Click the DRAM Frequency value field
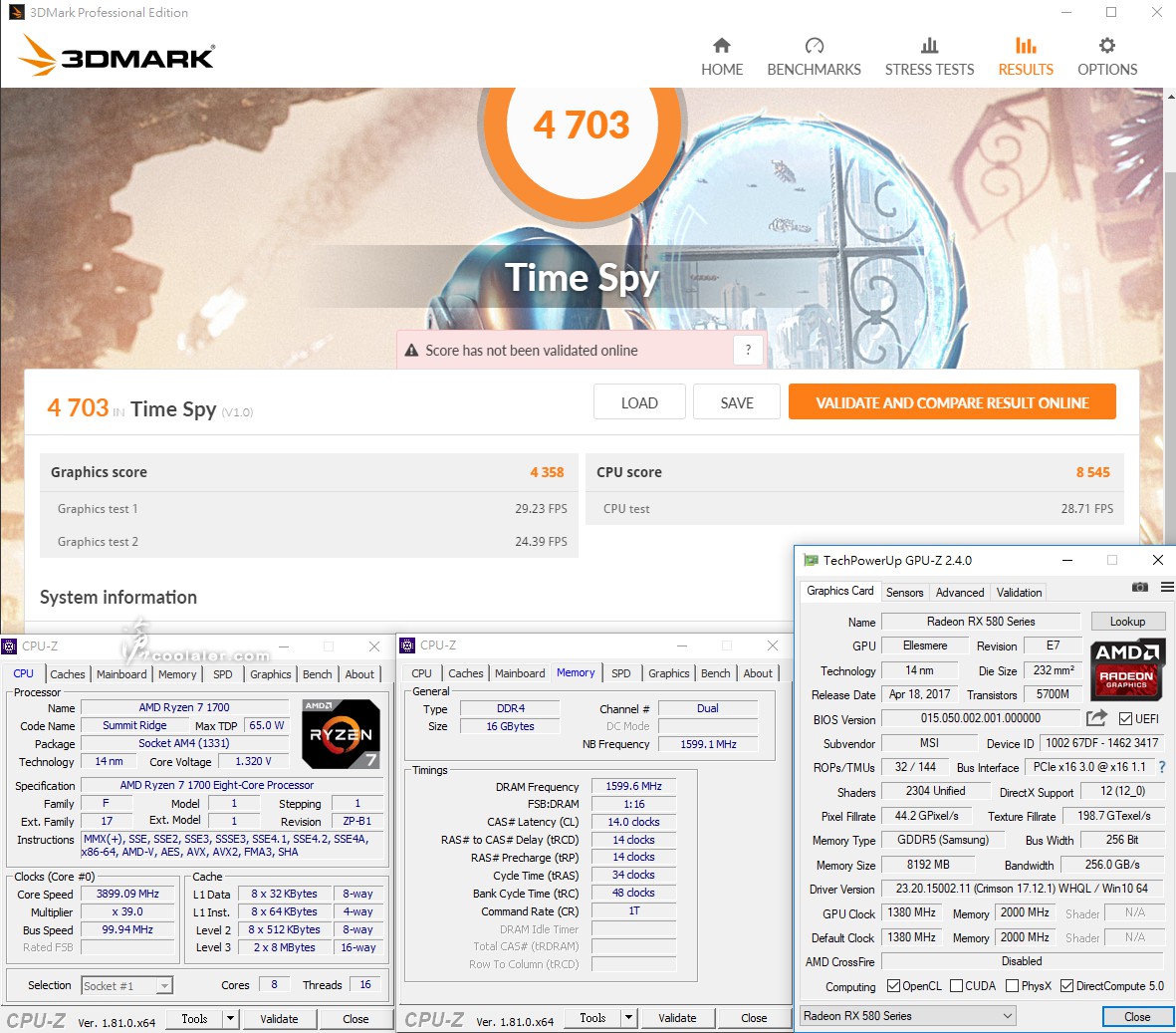Screen dimensions: 1176x1033 (x=633, y=786)
